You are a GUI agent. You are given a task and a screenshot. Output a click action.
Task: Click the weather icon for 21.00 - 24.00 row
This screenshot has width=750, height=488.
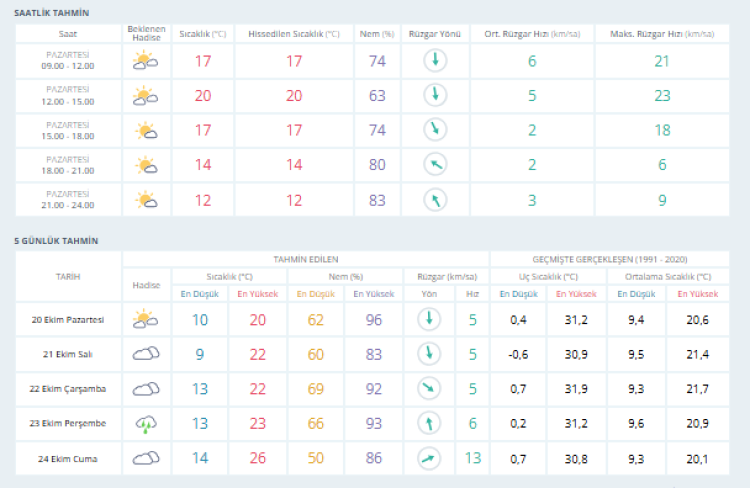point(146,200)
